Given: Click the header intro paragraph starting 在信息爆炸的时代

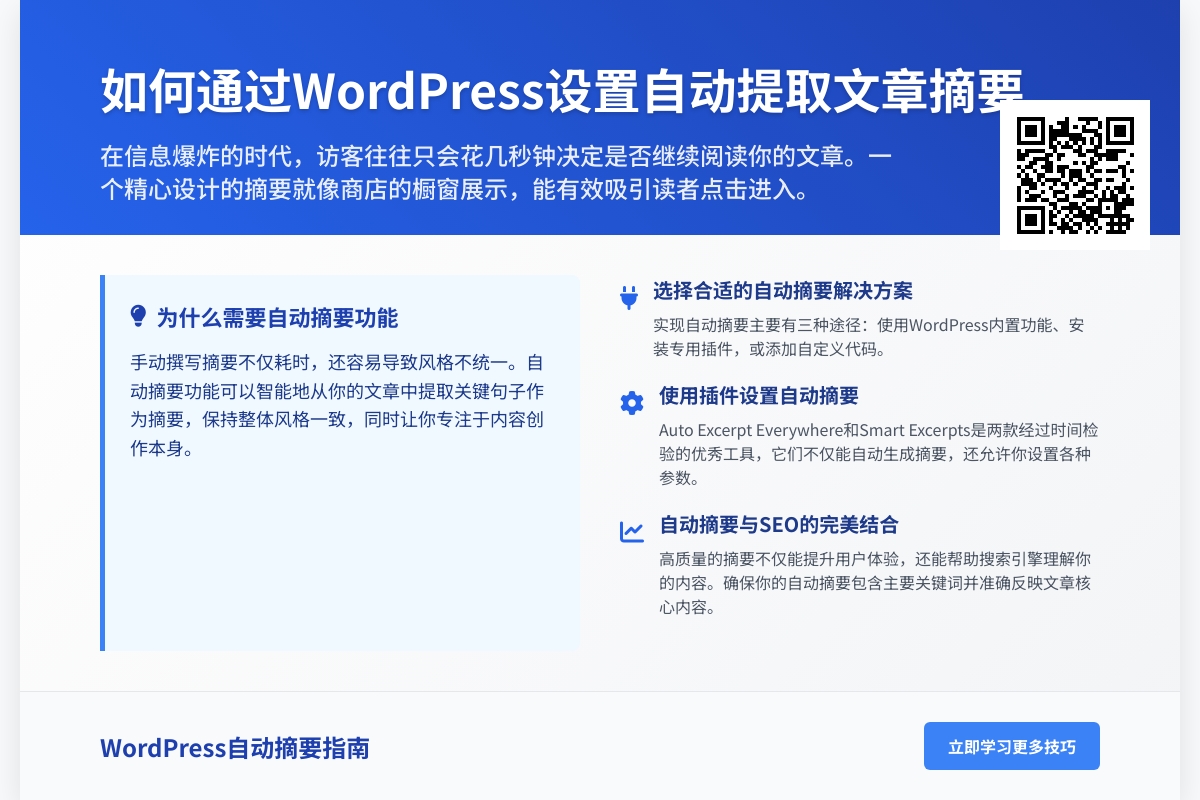Looking at the screenshot, I should pos(497,174).
